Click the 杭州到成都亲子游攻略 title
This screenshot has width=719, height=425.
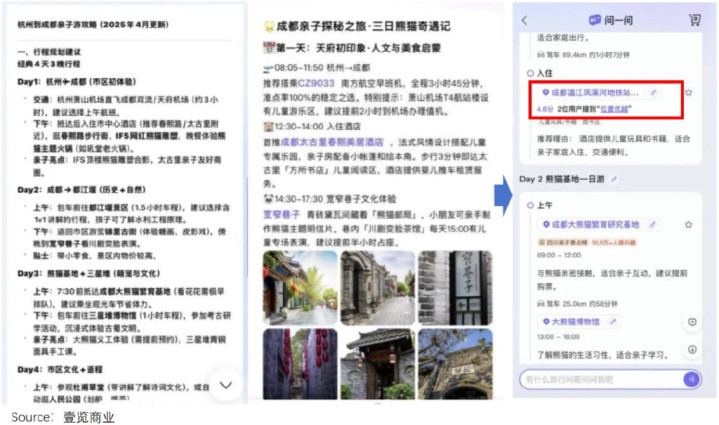[93, 24]
